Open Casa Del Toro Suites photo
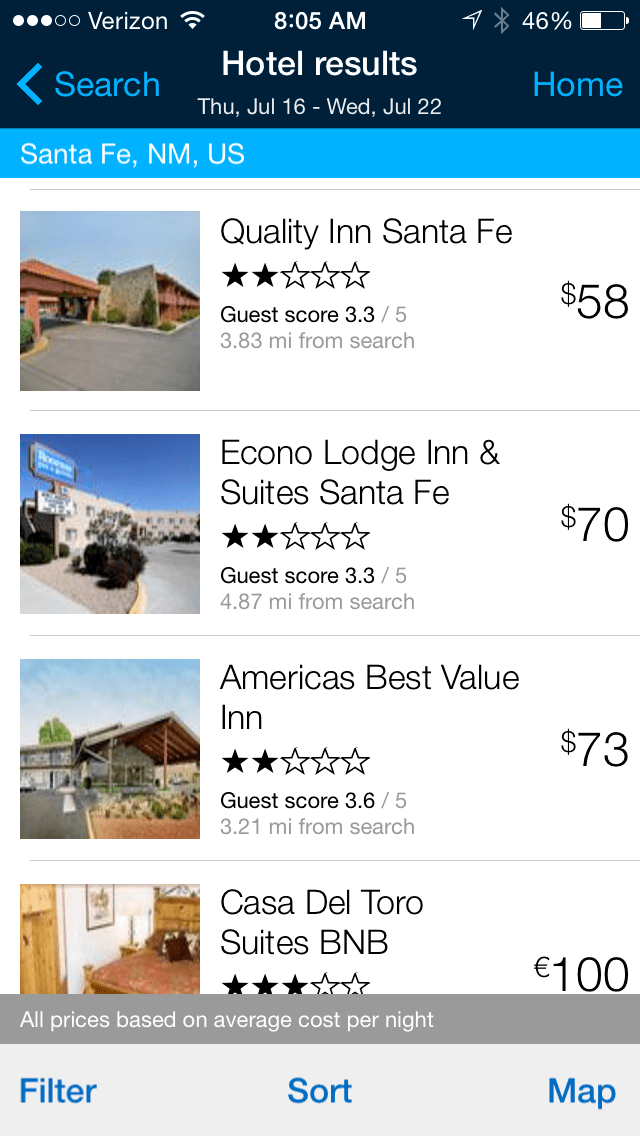 point(110,938)
